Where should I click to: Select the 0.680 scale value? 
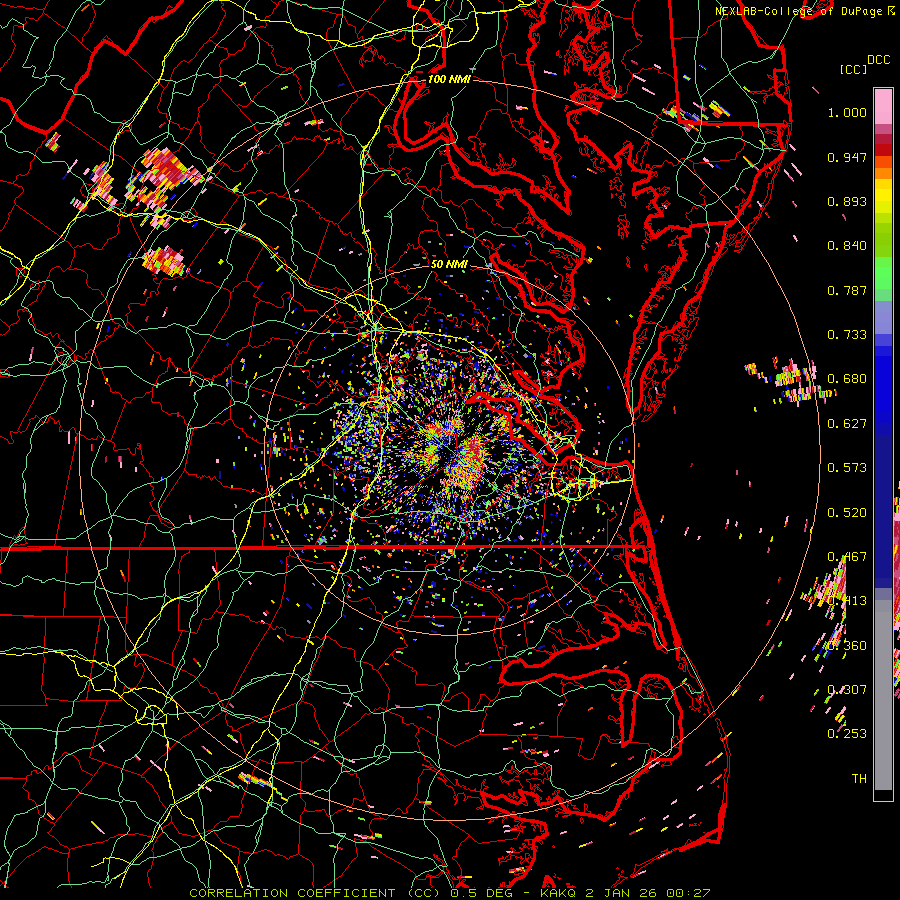[x=847, y=379]
